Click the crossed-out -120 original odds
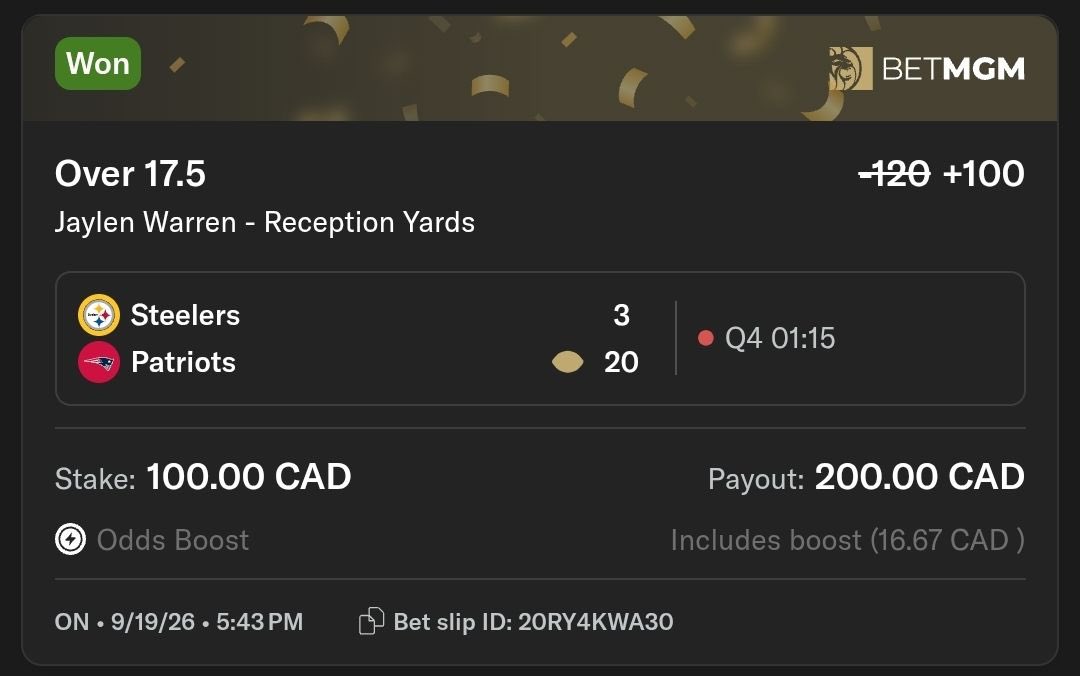 pyautogui.click(x=895, y=174)
